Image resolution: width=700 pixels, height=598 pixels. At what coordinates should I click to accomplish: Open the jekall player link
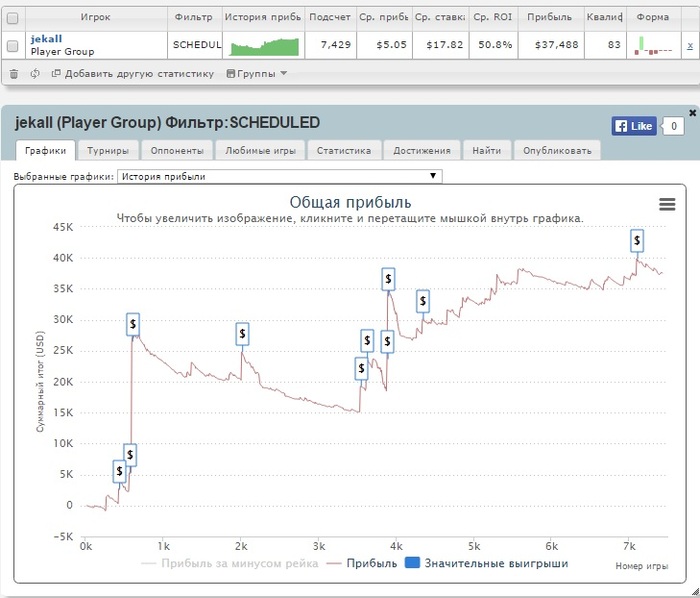point(46,39)
